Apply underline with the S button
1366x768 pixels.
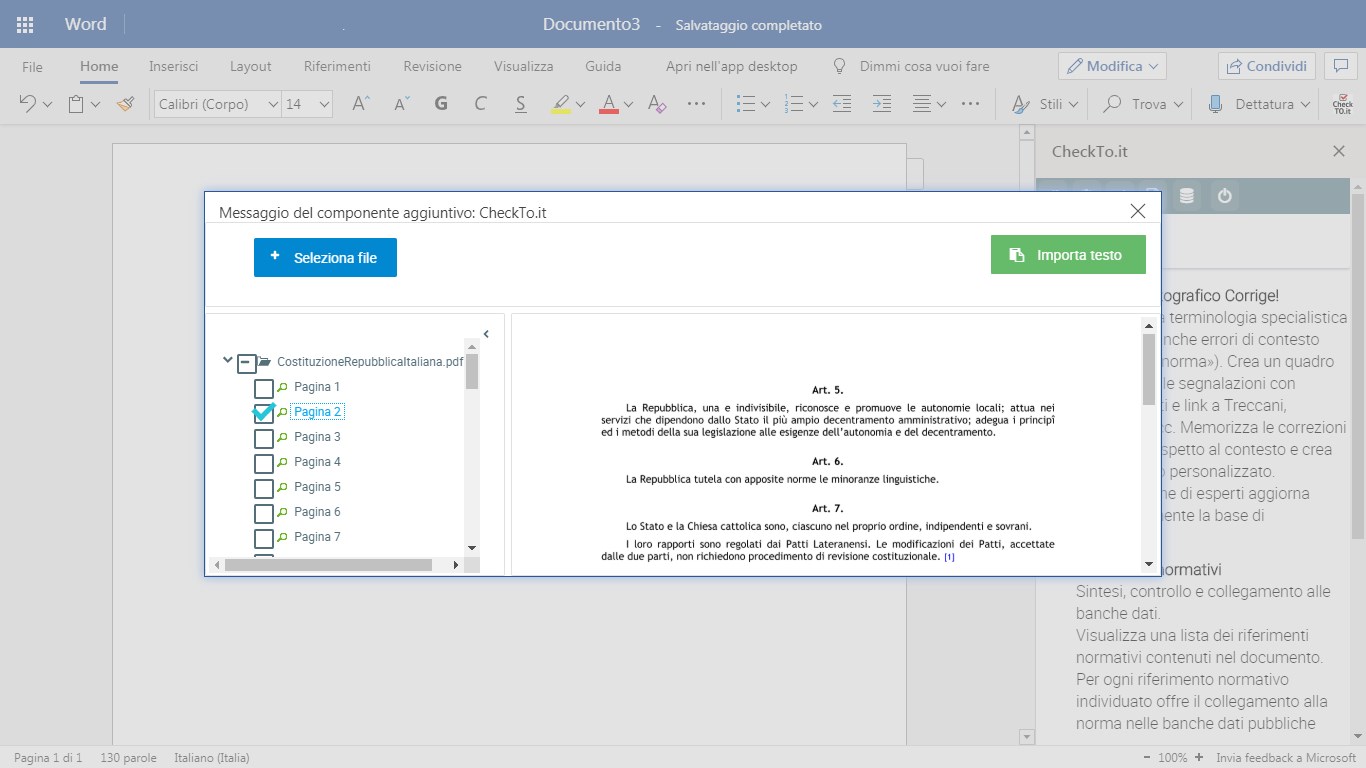(520, 104)
